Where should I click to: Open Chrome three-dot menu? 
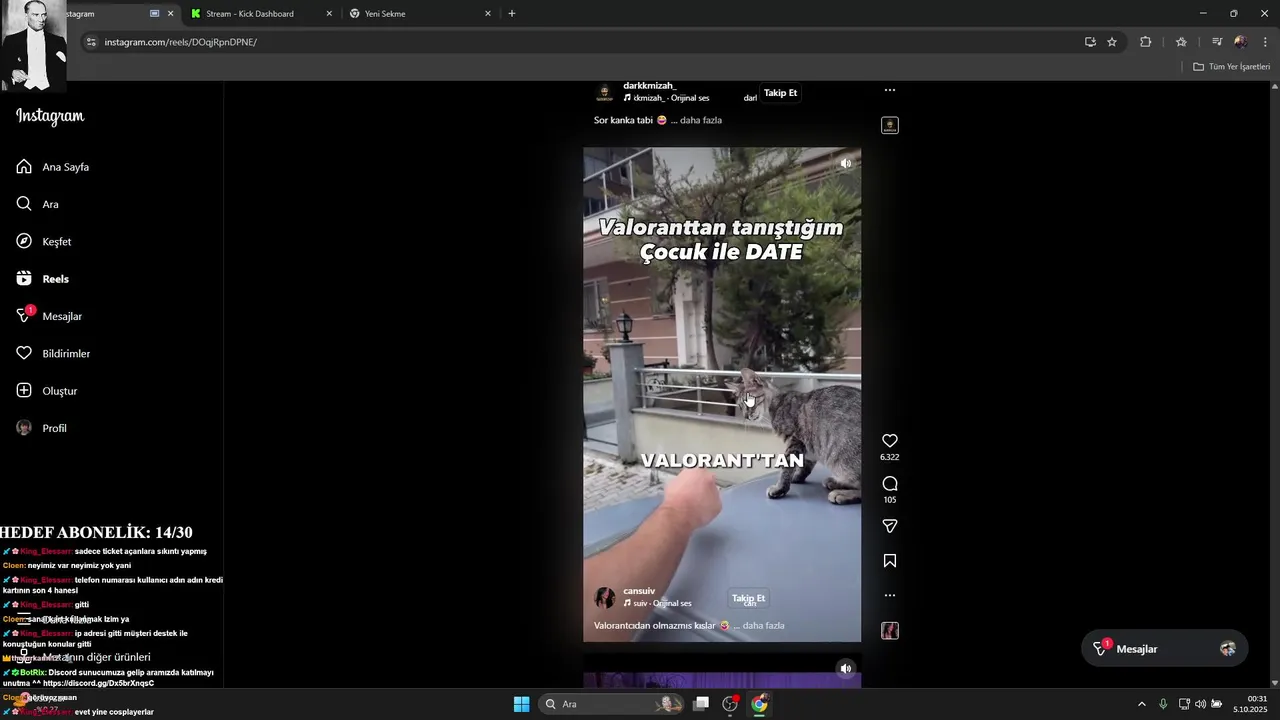(1266, 42)
